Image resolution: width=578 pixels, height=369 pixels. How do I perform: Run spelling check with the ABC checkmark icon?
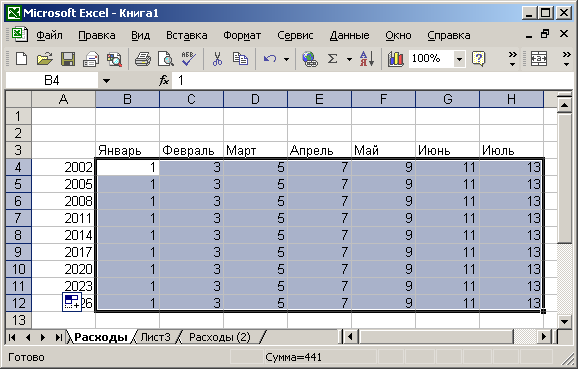click(x=189, y=59)
